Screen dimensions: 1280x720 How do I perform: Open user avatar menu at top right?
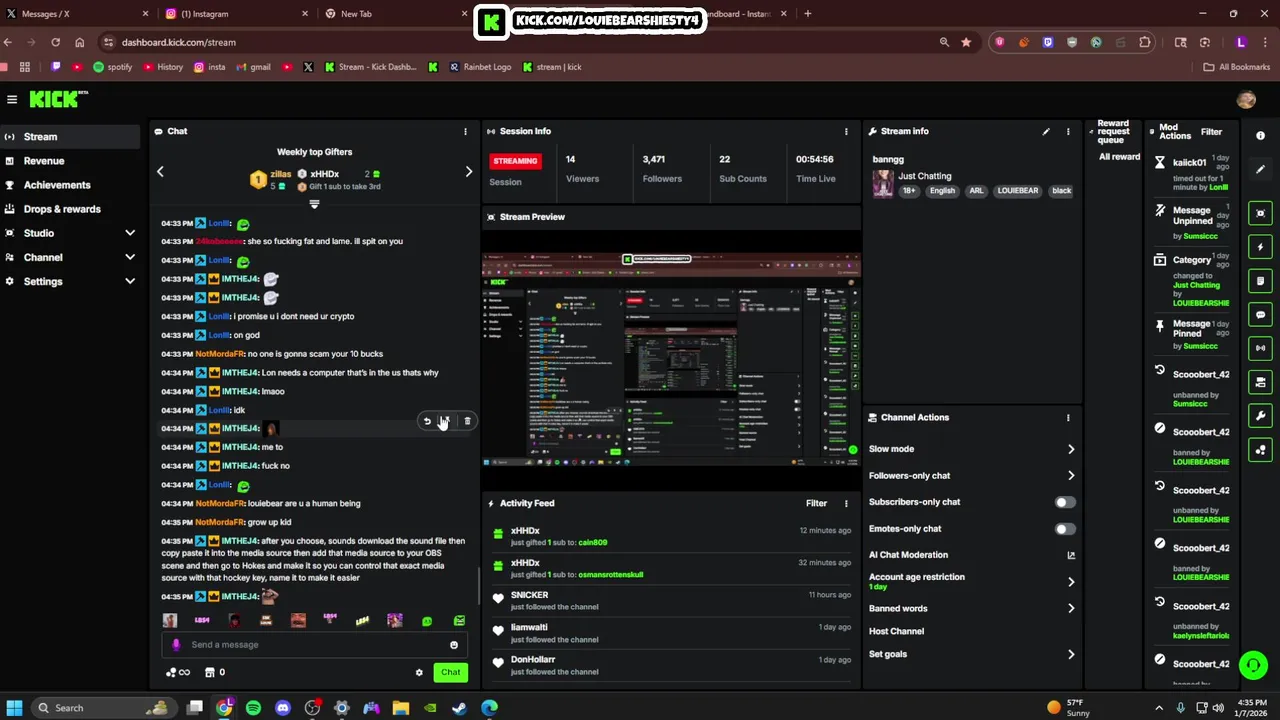[x=1246, y=99]
